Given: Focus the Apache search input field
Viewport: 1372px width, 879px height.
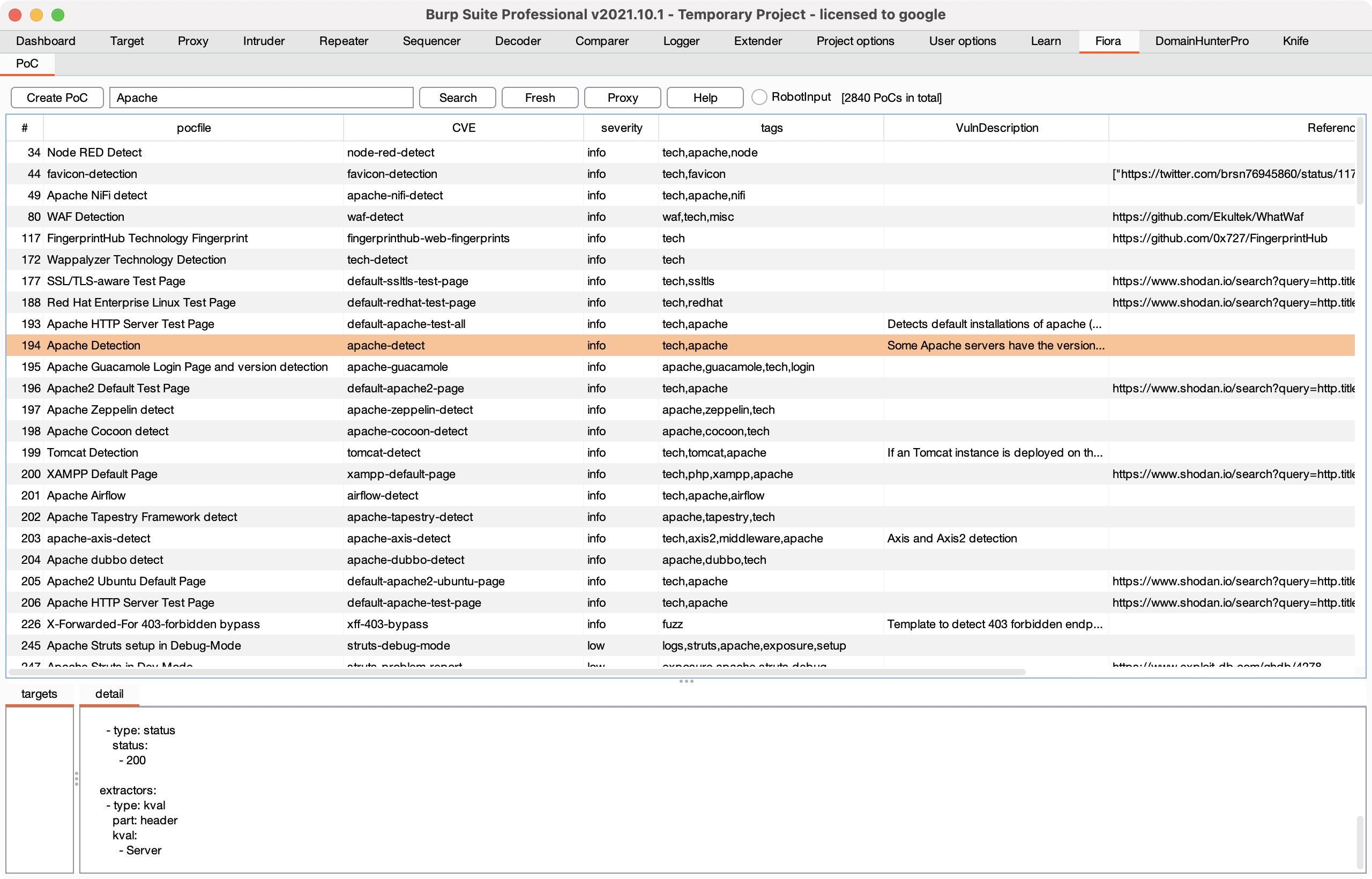Looking at the screenshot, I should point(261,98).
